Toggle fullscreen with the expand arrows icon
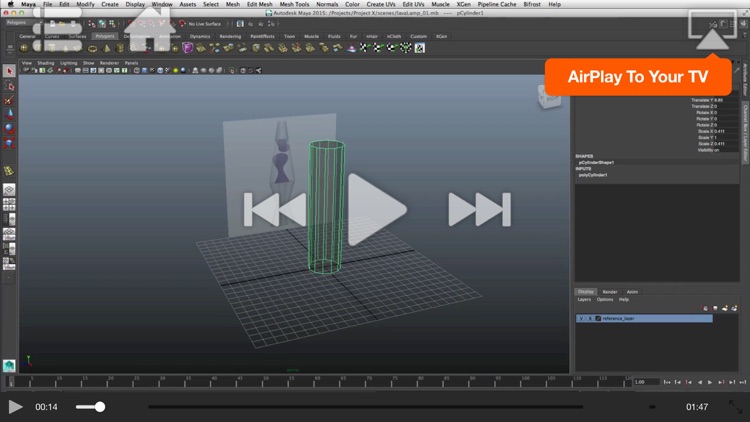Screen dimensions: 750x422 [x=735, y=407]
